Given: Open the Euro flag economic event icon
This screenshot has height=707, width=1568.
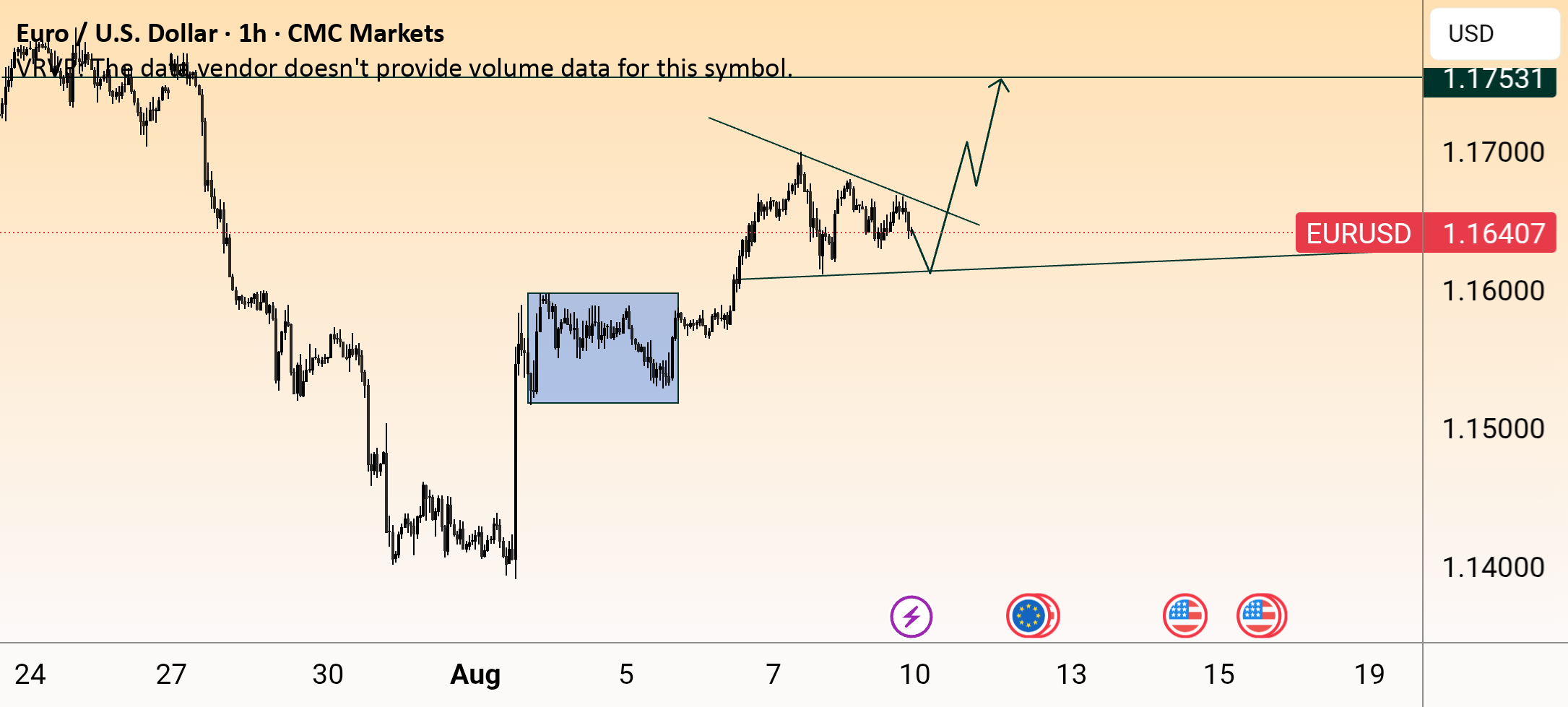Looking at the screenshot, I should click(1030, 616).
